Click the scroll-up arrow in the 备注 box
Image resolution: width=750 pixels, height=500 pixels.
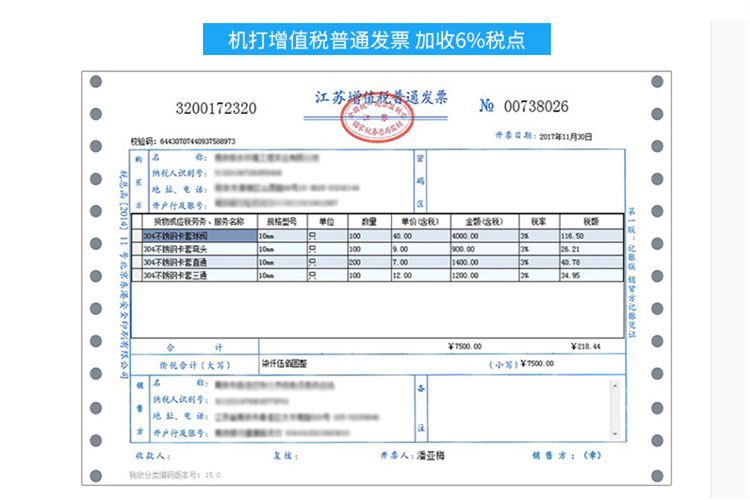click(615, 386)
